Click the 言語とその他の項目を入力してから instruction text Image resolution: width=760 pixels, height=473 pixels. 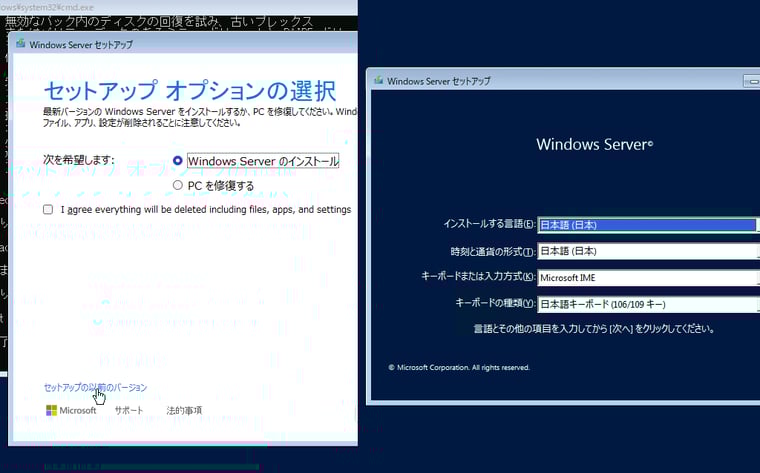tap(594, 329)
